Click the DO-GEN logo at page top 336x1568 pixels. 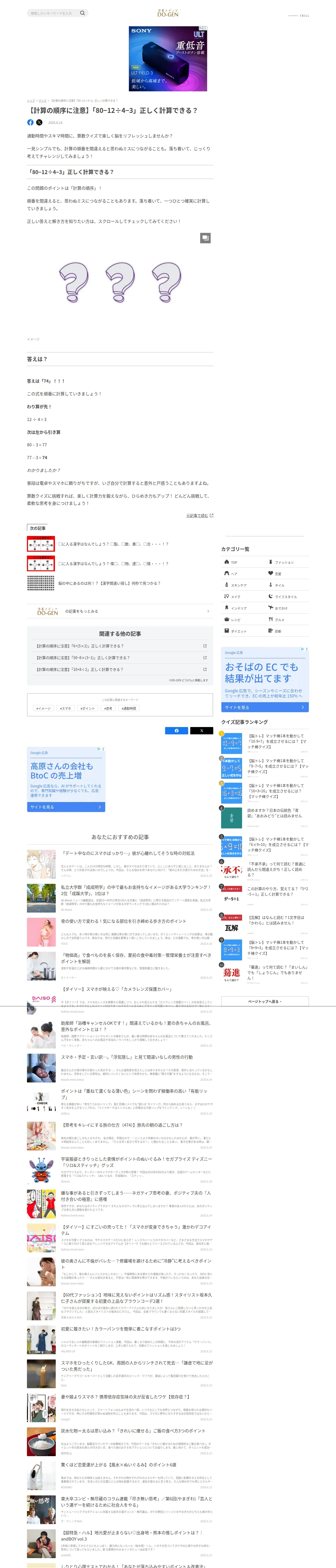tap(168, 13)
